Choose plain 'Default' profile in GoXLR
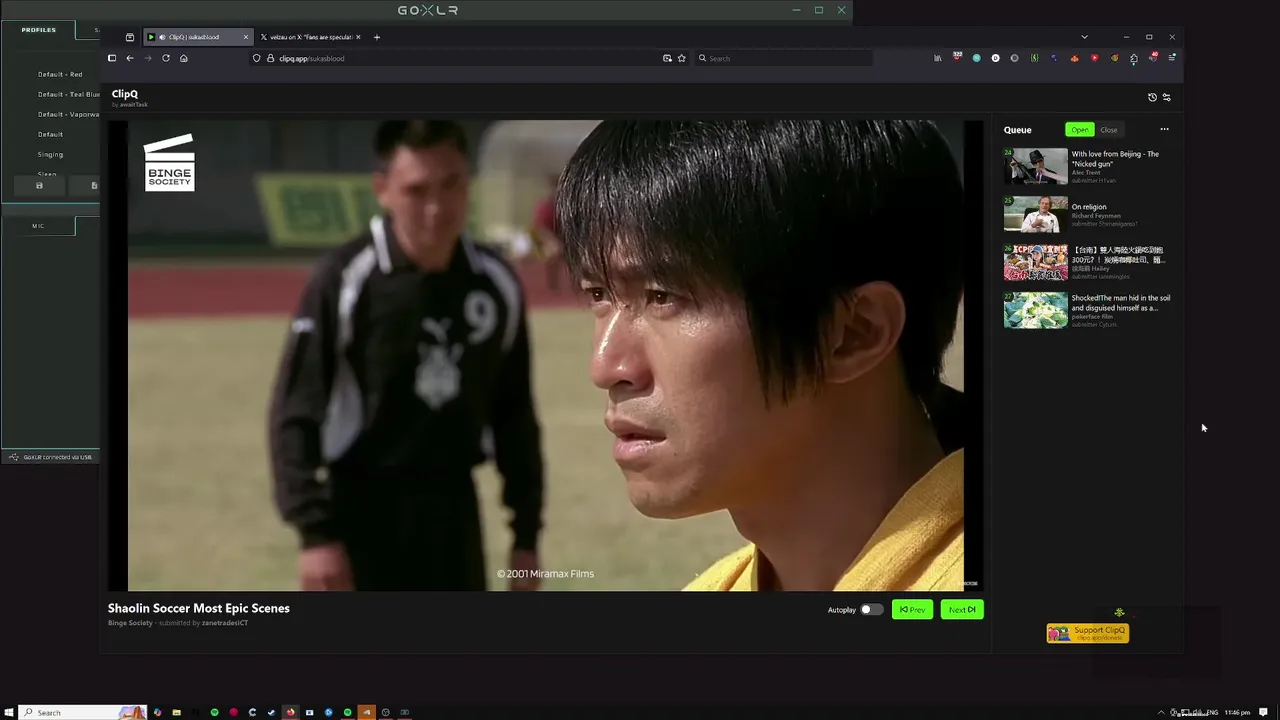 [50, 134]
